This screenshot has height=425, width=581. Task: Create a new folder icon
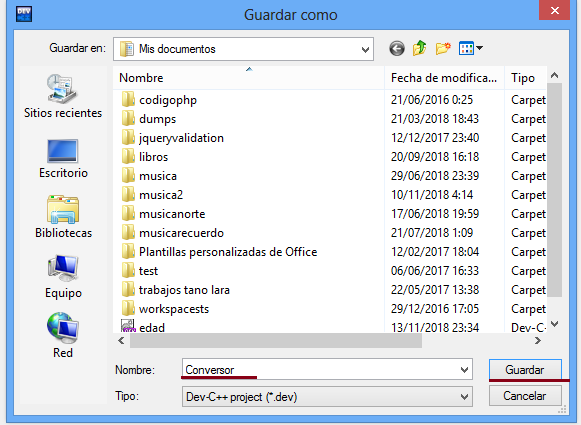pyautogui.click(x=443, y=48)
